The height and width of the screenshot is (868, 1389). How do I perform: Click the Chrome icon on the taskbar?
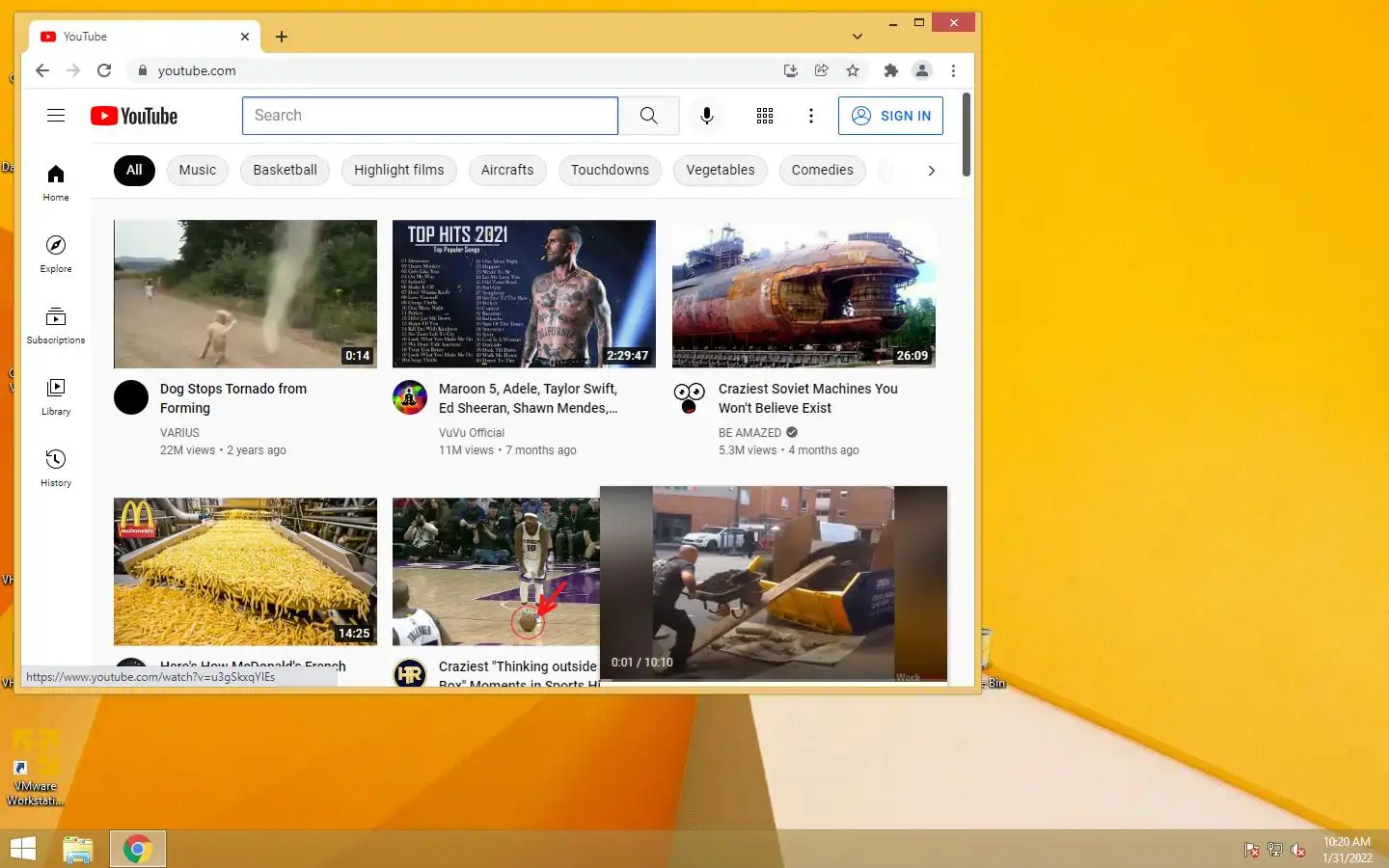pyautogui.click(x=138, y=849)
